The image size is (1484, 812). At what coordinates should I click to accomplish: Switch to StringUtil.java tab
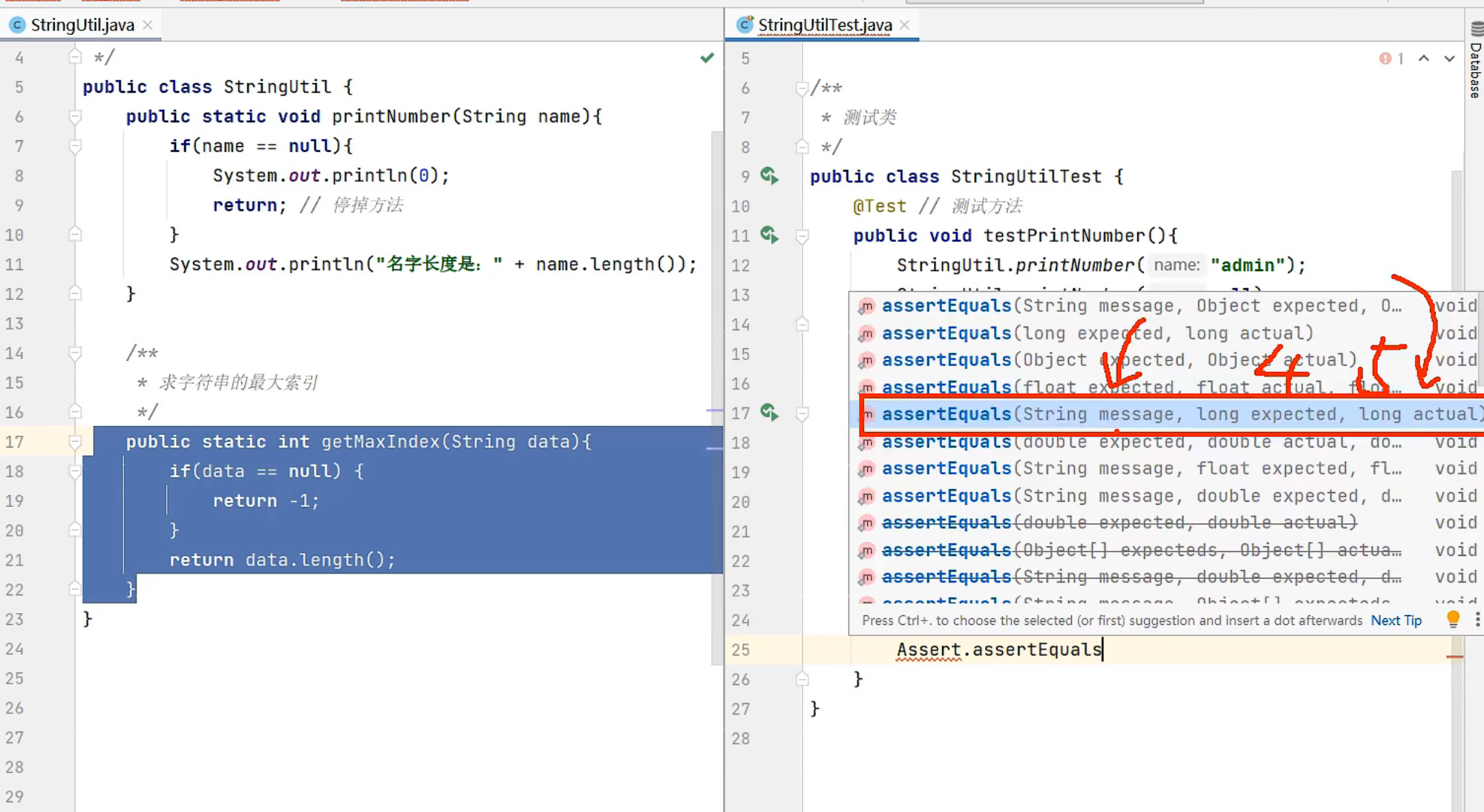pos(82,25)
